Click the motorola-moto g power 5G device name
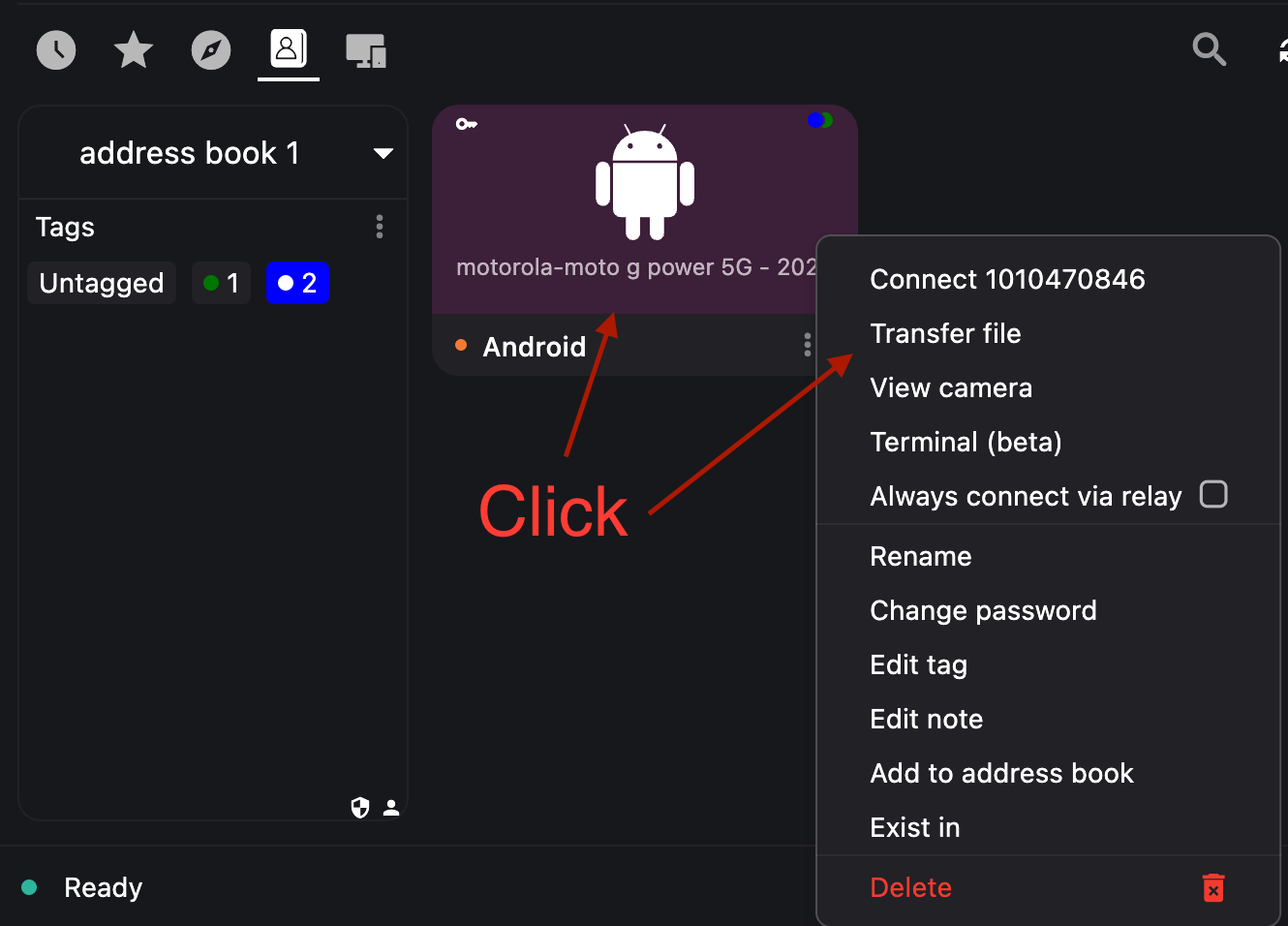 click(x=636, y=267)
